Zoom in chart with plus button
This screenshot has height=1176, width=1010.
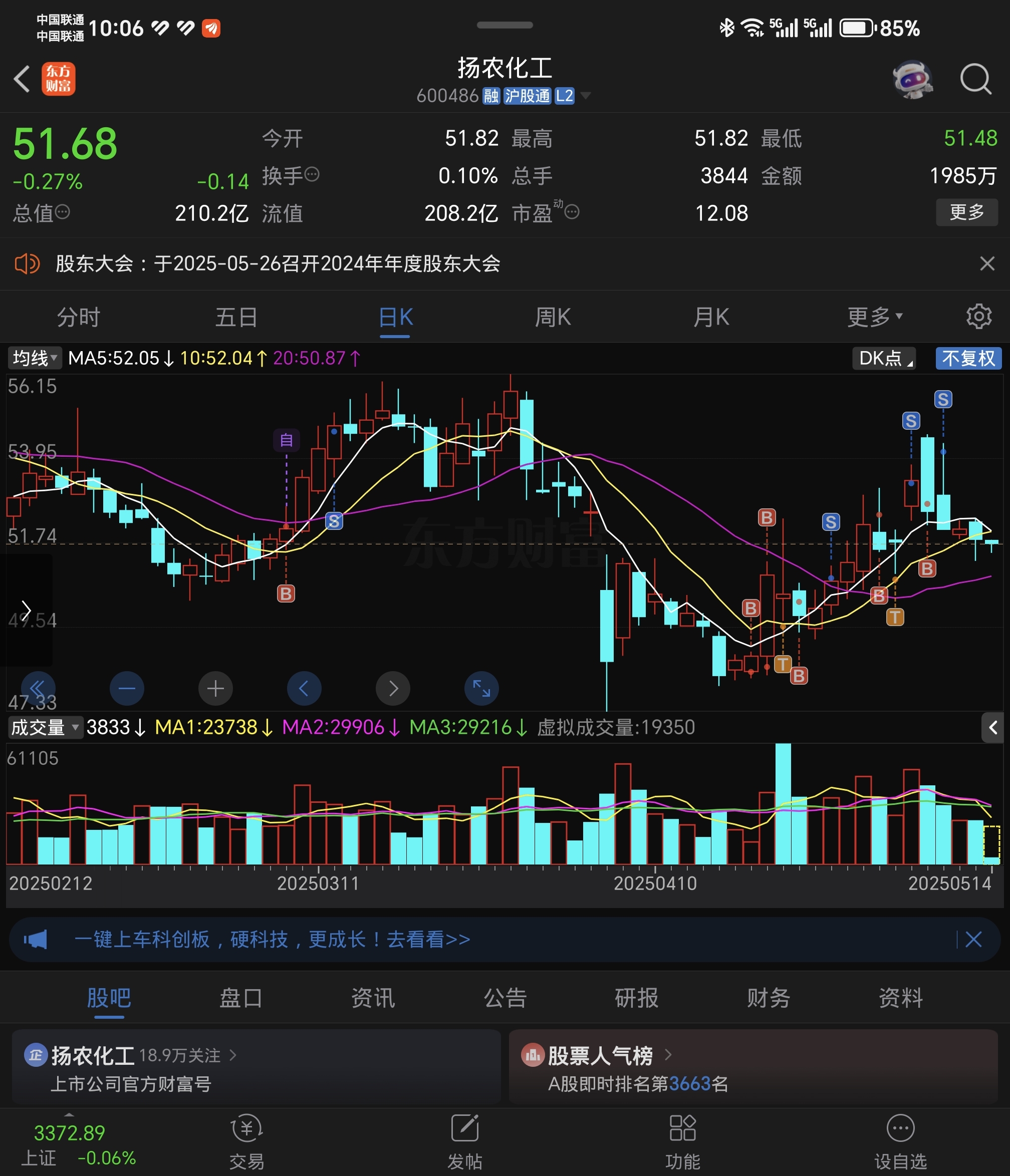coord(215,689)
